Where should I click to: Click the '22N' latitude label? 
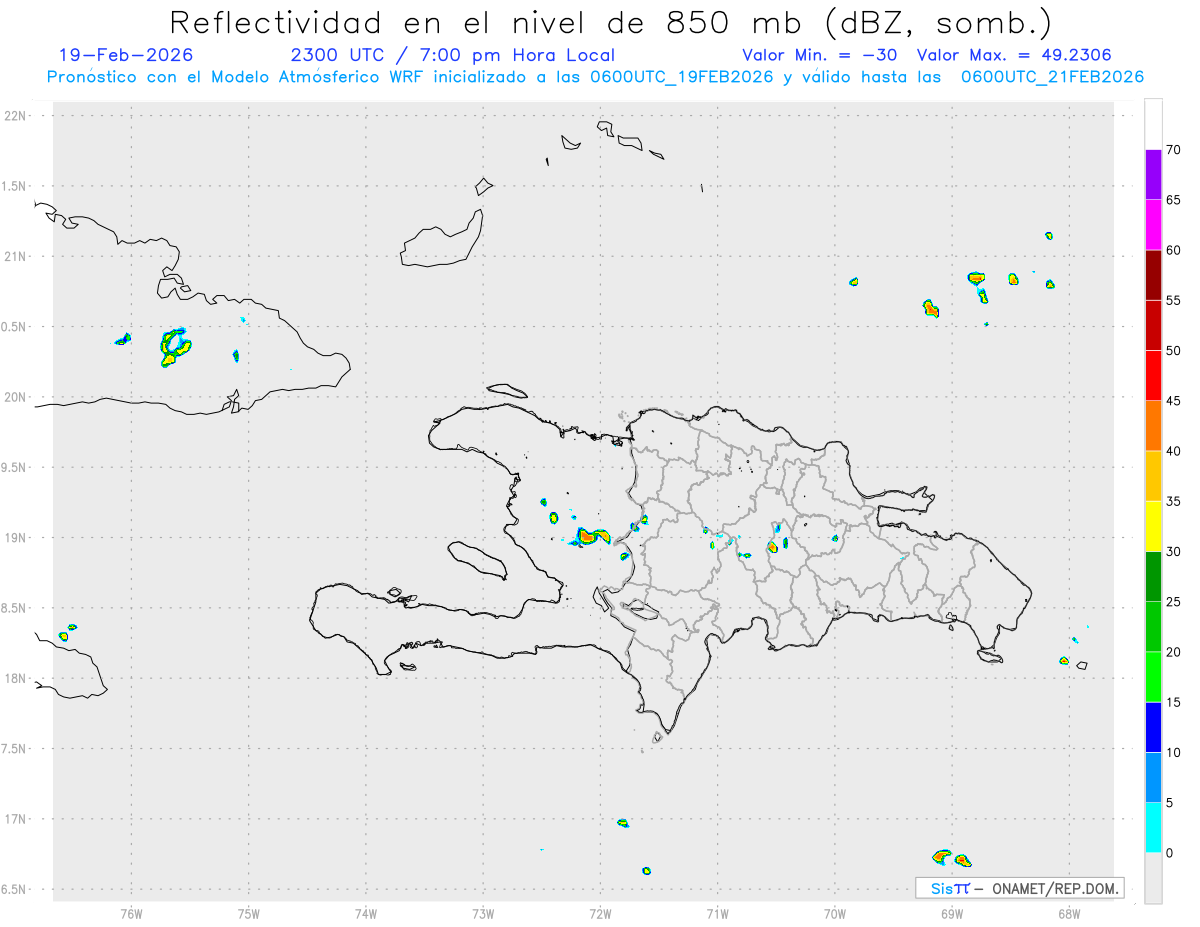click(x=16, y=116)
